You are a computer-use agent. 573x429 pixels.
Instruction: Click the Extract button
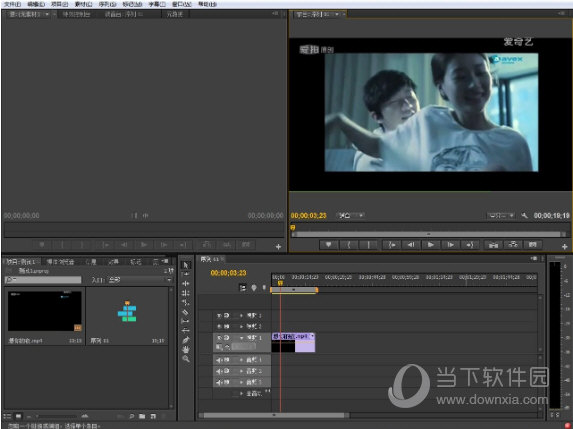[x=513, y=245]
